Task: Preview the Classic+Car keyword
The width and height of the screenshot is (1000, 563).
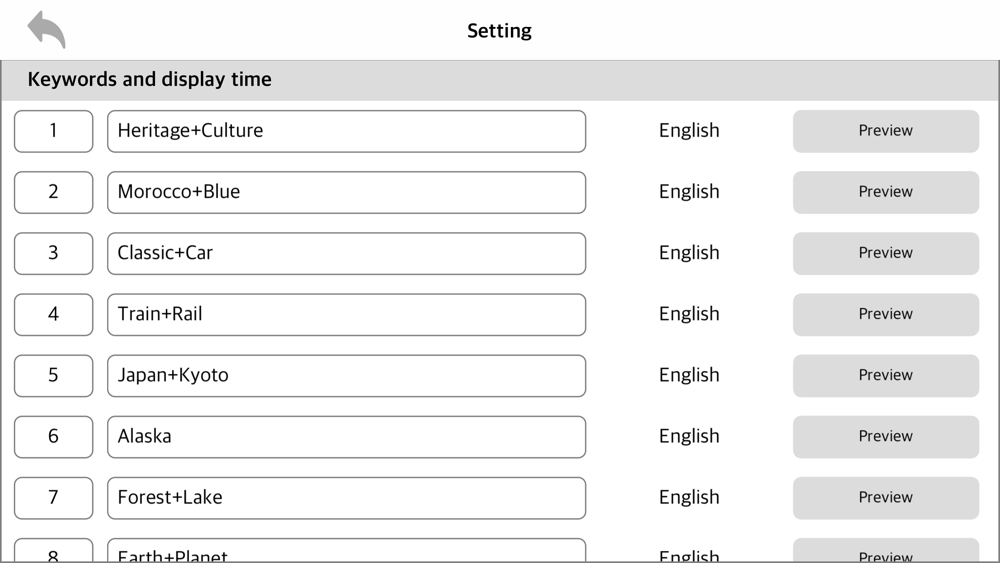Action: pyautogui.click(x=885, y=253)
